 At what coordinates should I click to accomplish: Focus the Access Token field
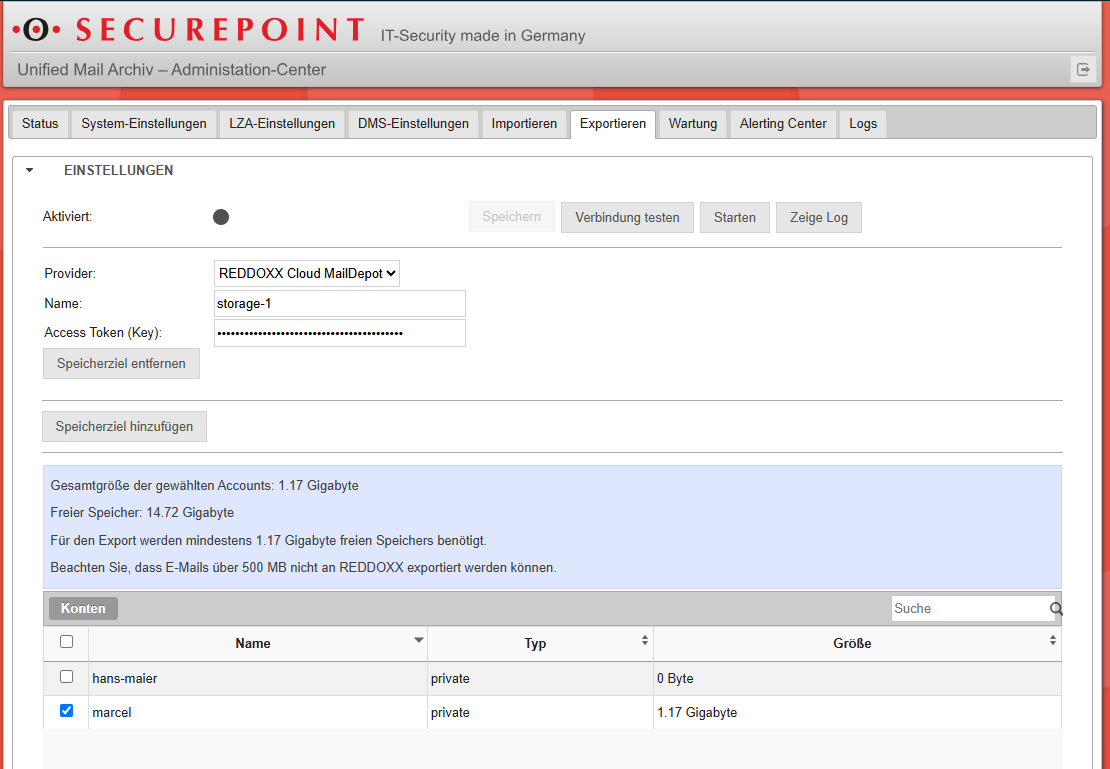(340, 333)
